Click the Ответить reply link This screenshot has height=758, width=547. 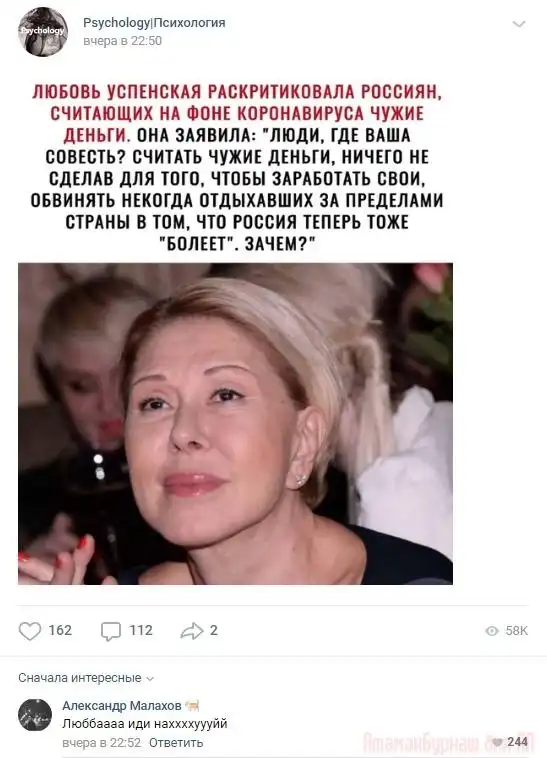pos(176,742)
